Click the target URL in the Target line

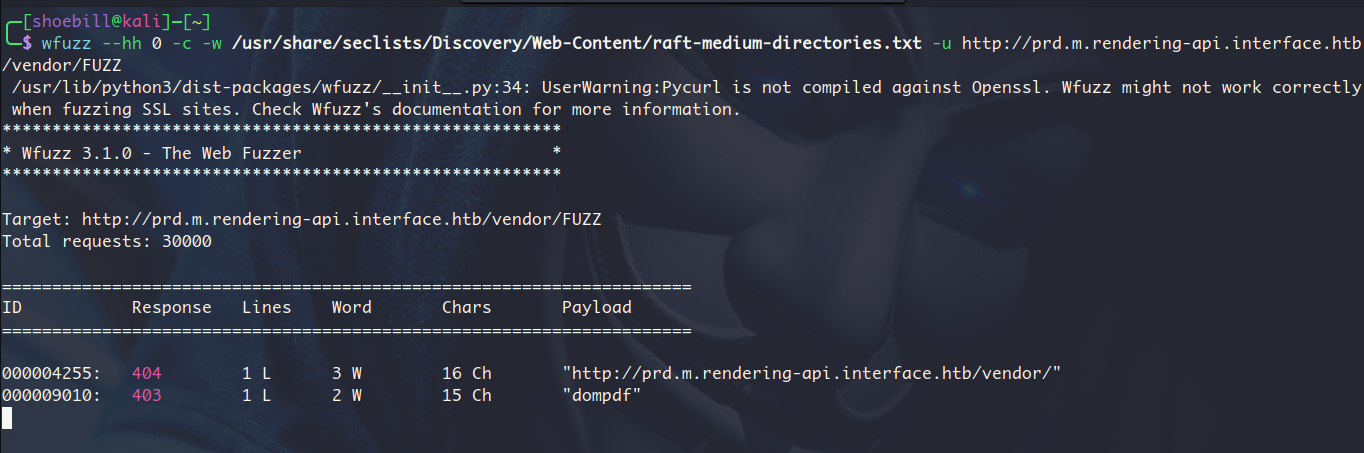pyautogui.click(x=341, y=219)
